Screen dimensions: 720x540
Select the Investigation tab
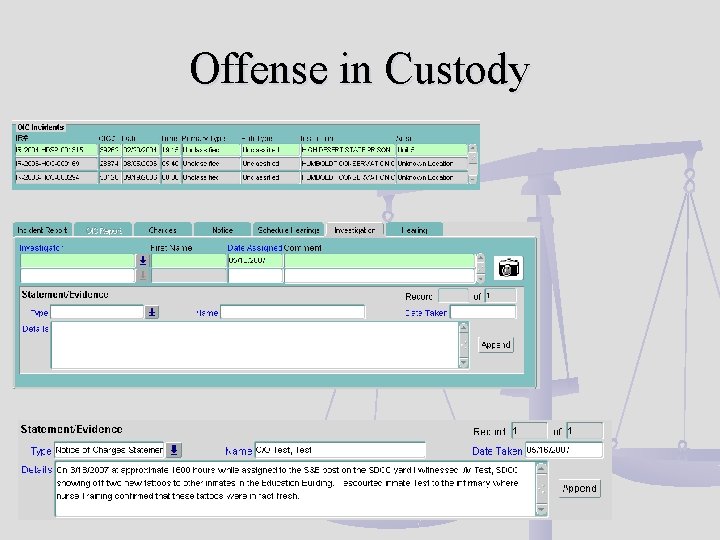pyautogui.click(x=354, y=230)
